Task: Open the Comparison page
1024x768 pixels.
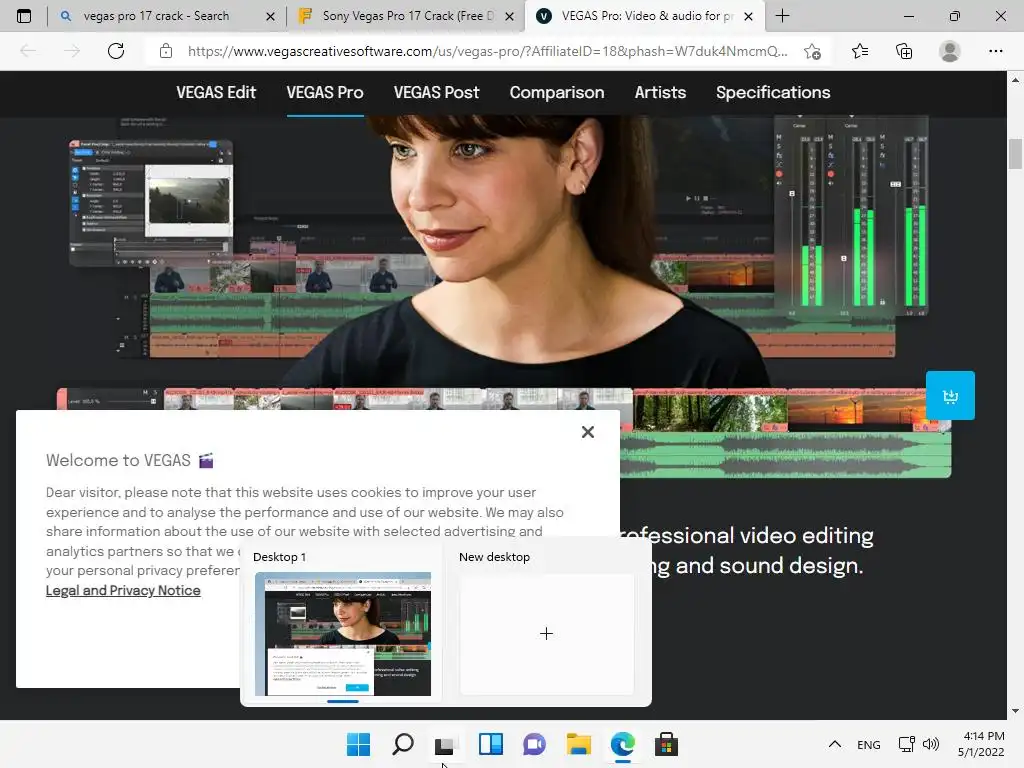Action: [x=557, y=93]
